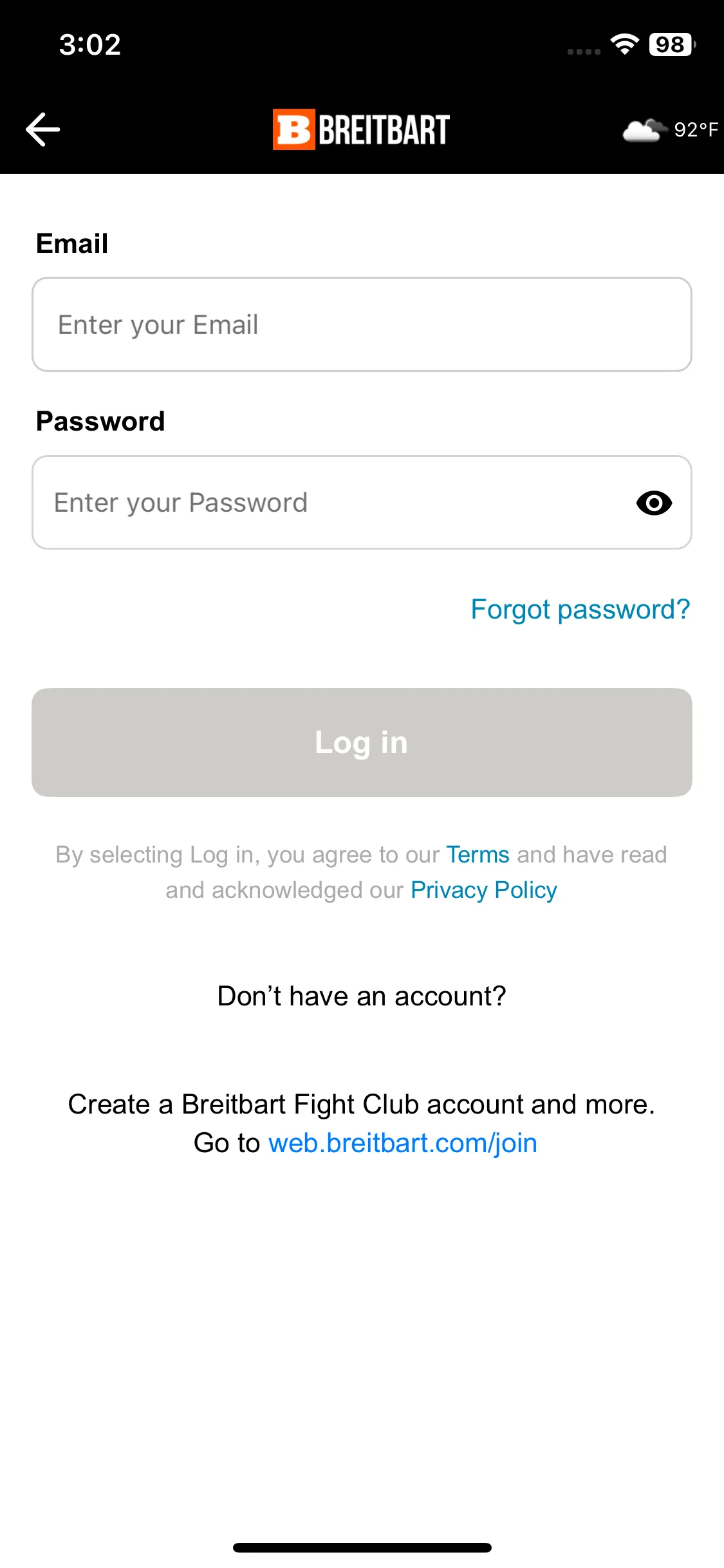724x1568 pixels.
Task: Tap the 3:02 clock in status bar
Action: [x=90, y=44]
